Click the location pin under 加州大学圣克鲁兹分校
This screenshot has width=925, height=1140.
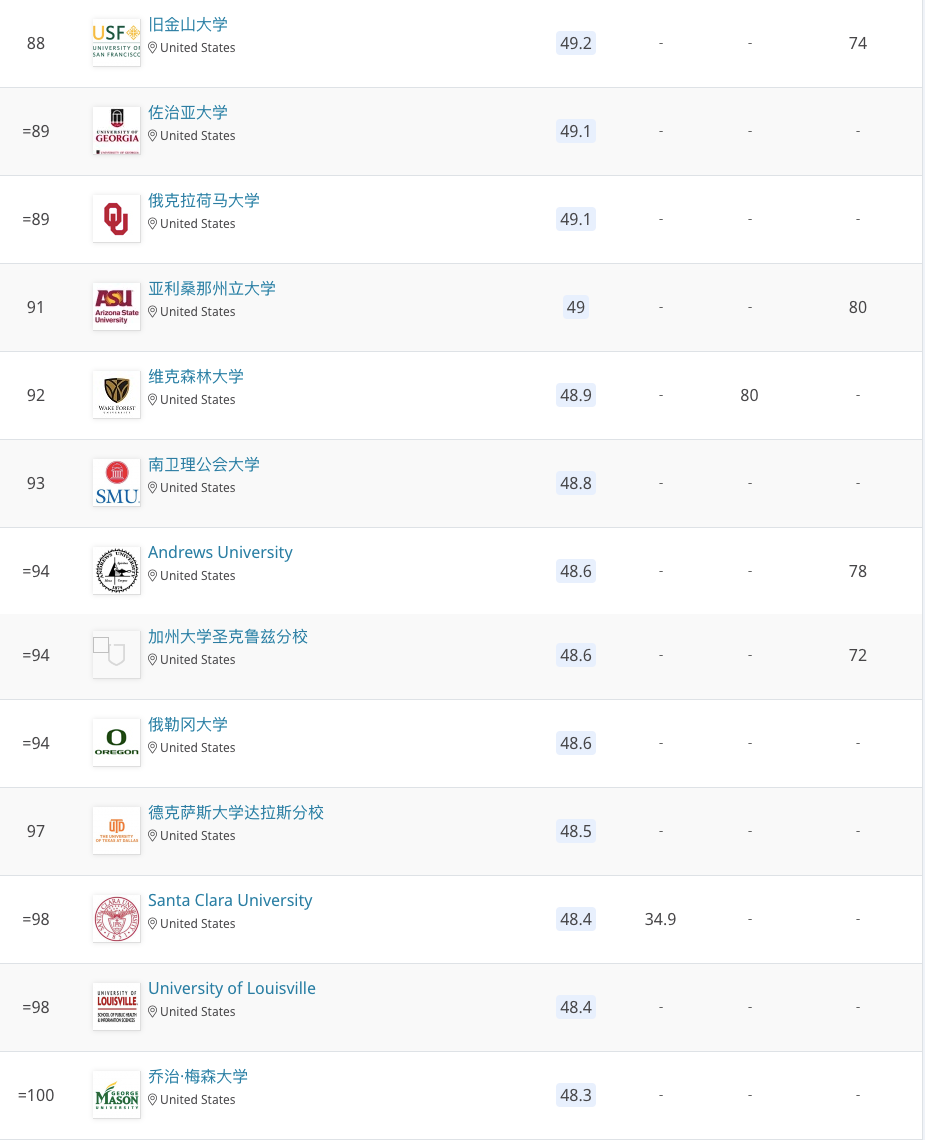pyautogui.click(x=153, y=660)
